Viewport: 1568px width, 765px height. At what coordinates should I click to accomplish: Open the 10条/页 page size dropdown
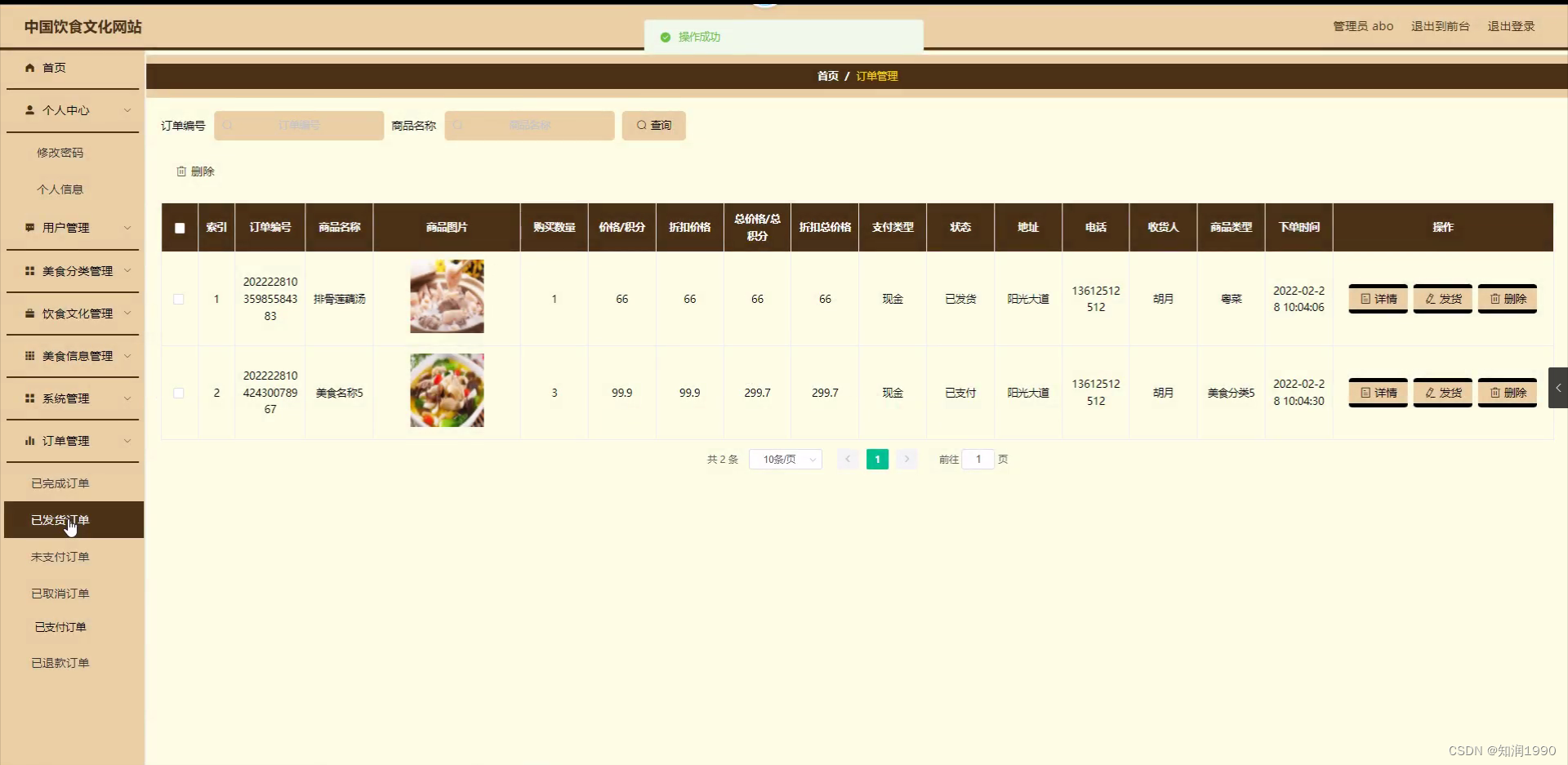pyautogui.click(x=785, y=459)
